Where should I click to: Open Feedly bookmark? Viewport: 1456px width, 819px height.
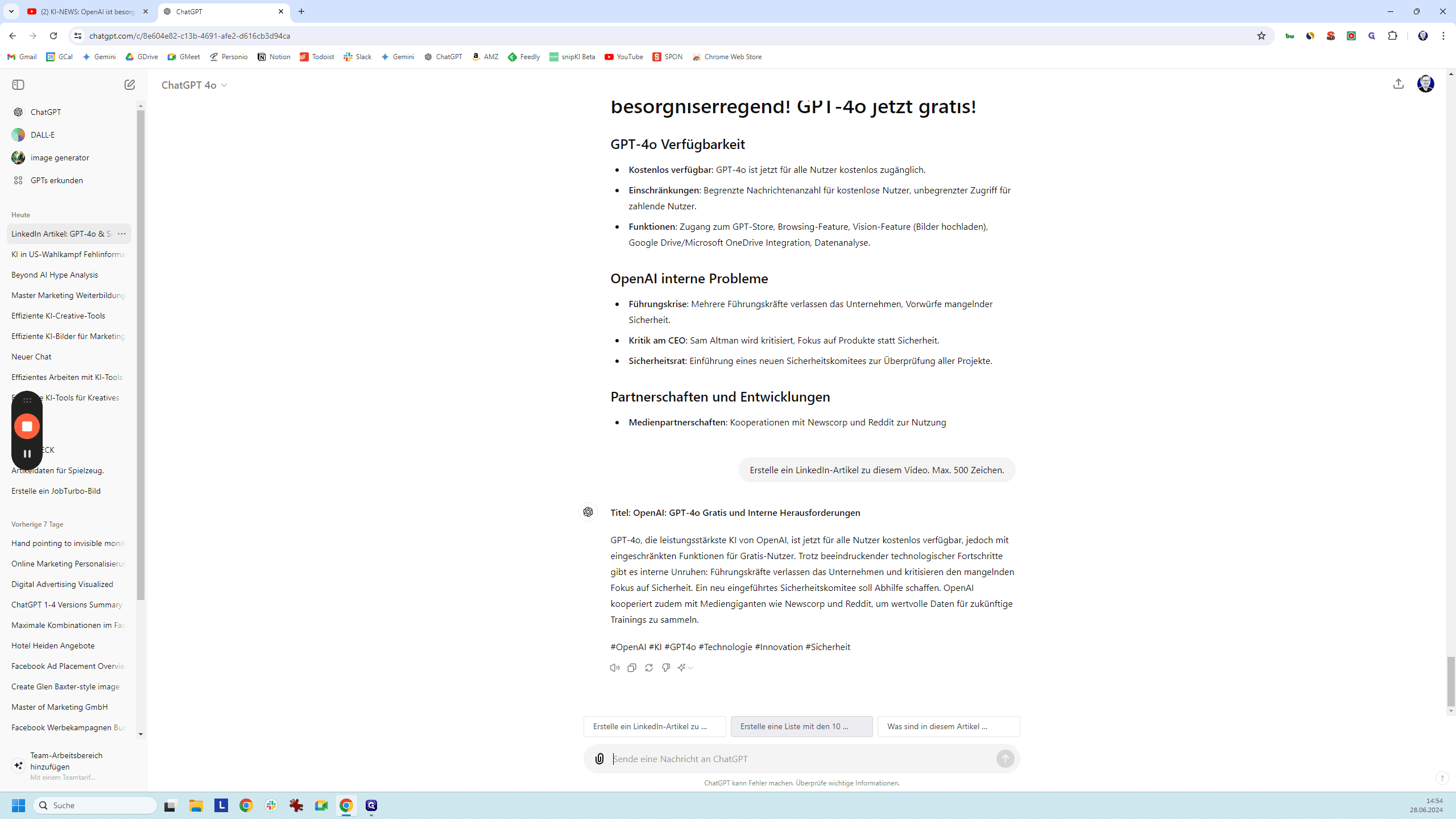[x=524, y=57]
